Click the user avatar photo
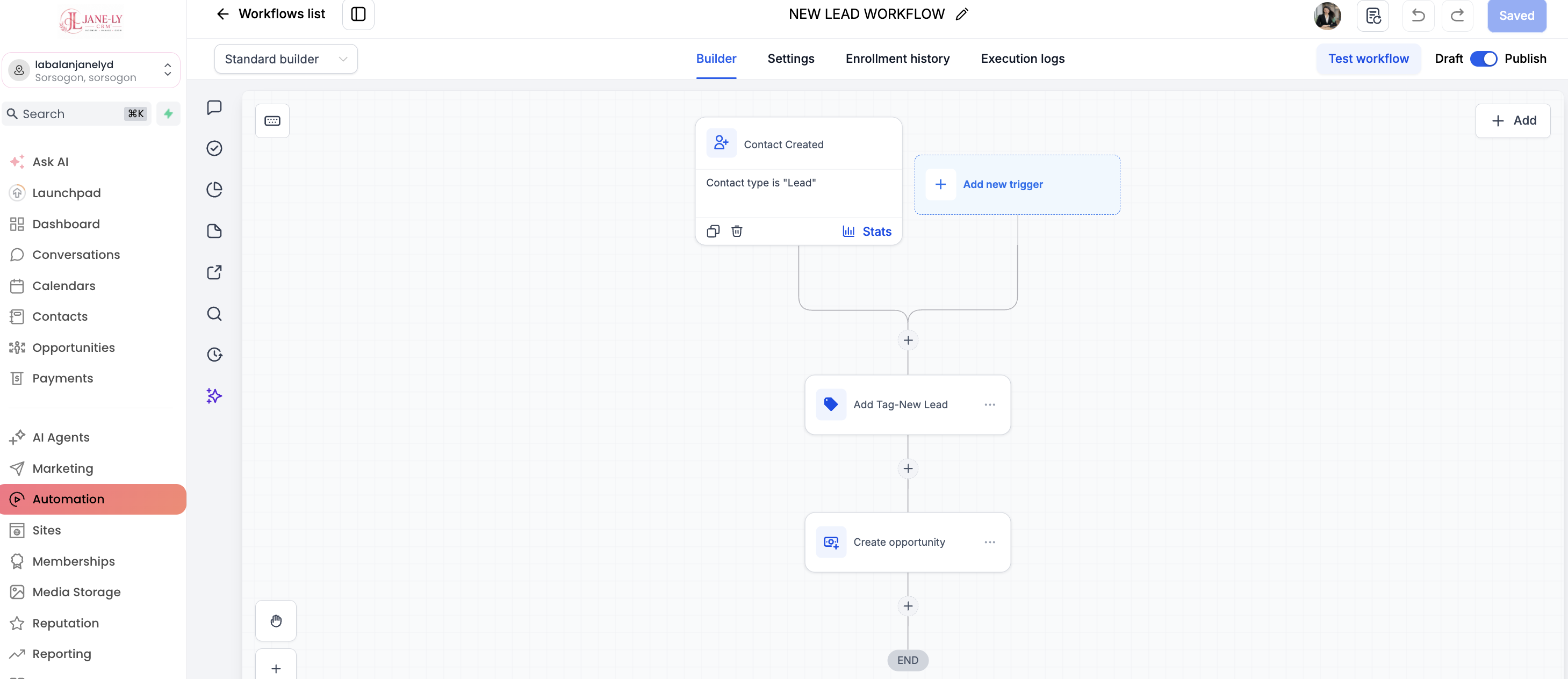The image size is (1568, 679). pos(1327,16)
